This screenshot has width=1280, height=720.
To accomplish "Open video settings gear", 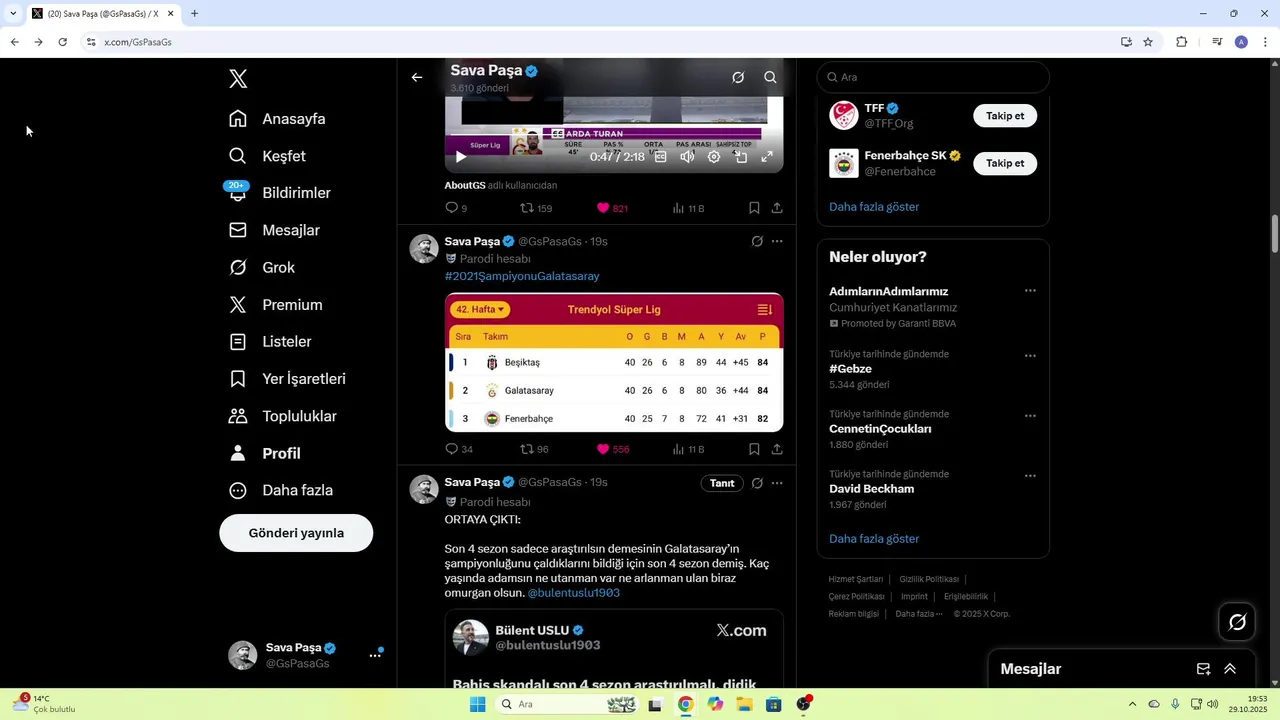I will [x=714, y=157].
